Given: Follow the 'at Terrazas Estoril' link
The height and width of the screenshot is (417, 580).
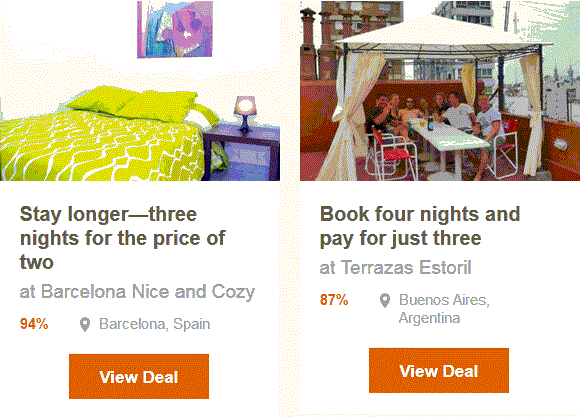Looking at the screenshot, I should click(x=395, y=268).
